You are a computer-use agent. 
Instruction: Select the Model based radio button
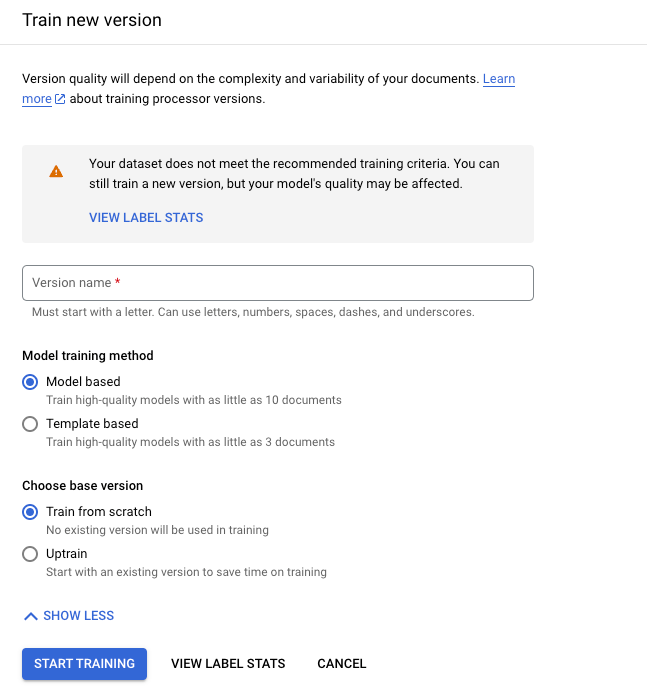point(30,382)
